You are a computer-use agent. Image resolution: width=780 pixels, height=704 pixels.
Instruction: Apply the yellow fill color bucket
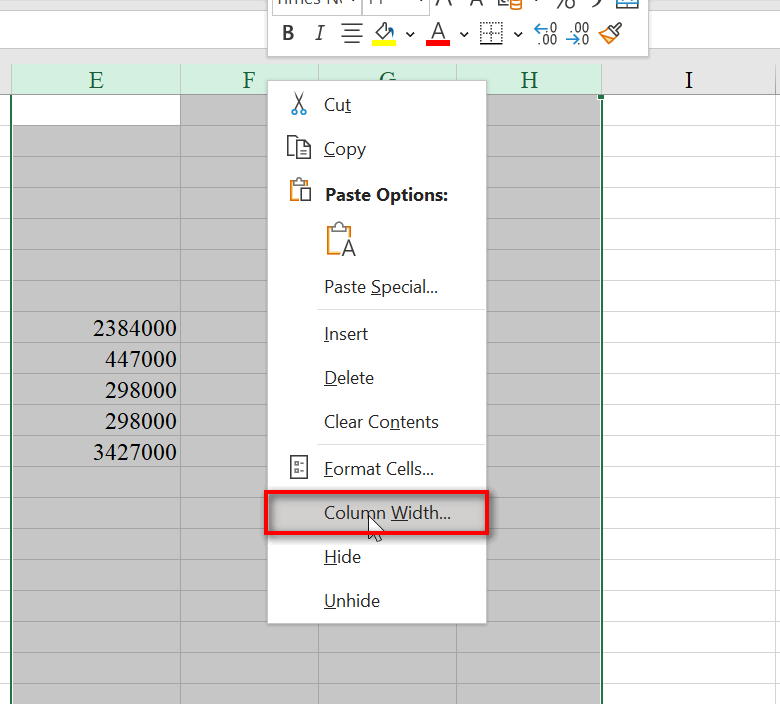(384, 34)
